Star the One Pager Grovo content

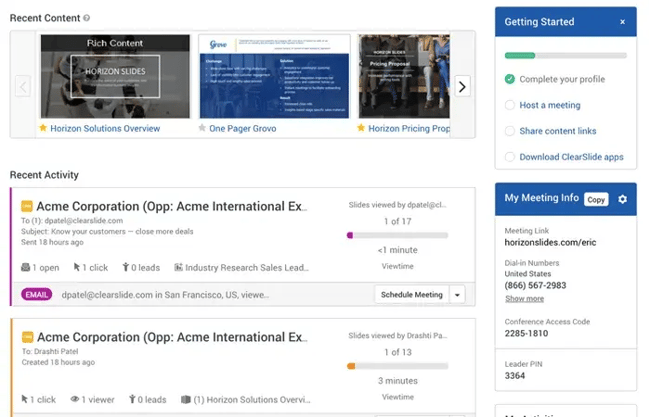click(x=202, y=128)
